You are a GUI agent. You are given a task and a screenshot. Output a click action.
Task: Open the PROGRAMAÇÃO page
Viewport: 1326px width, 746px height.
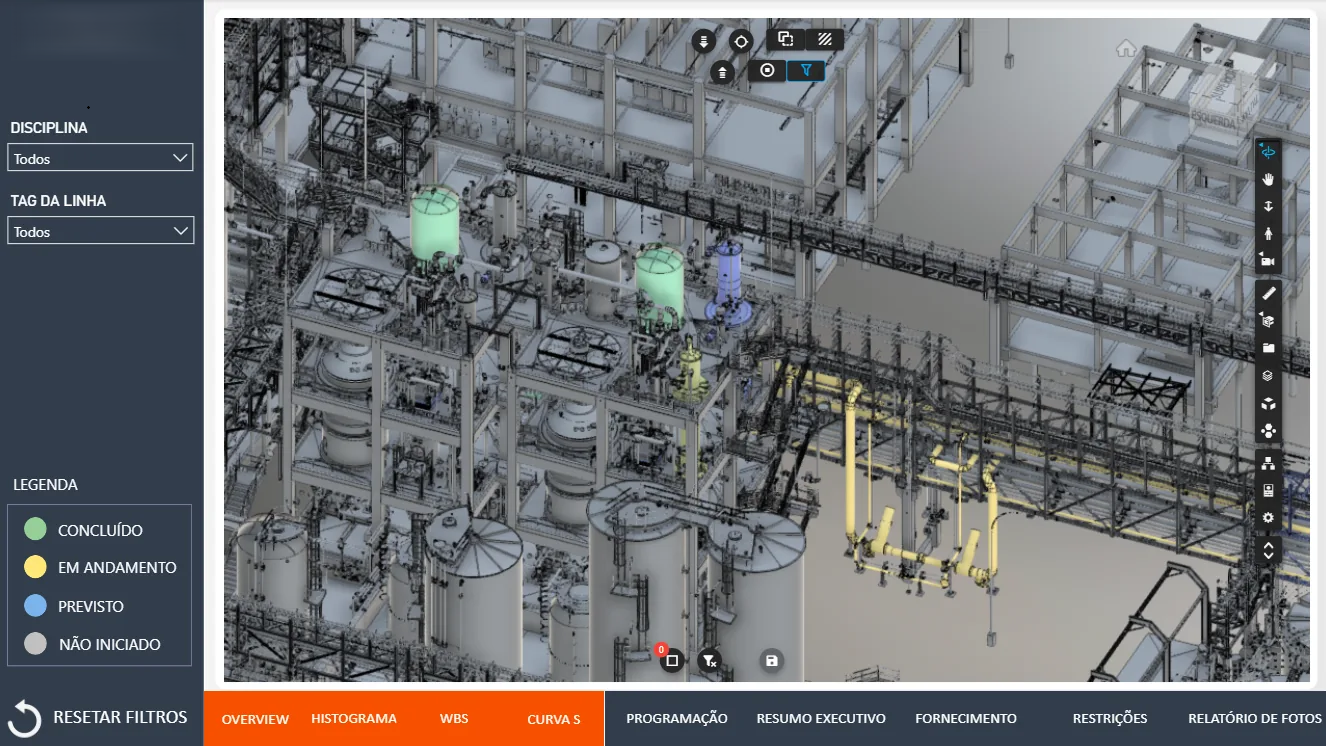pos(677,718)
